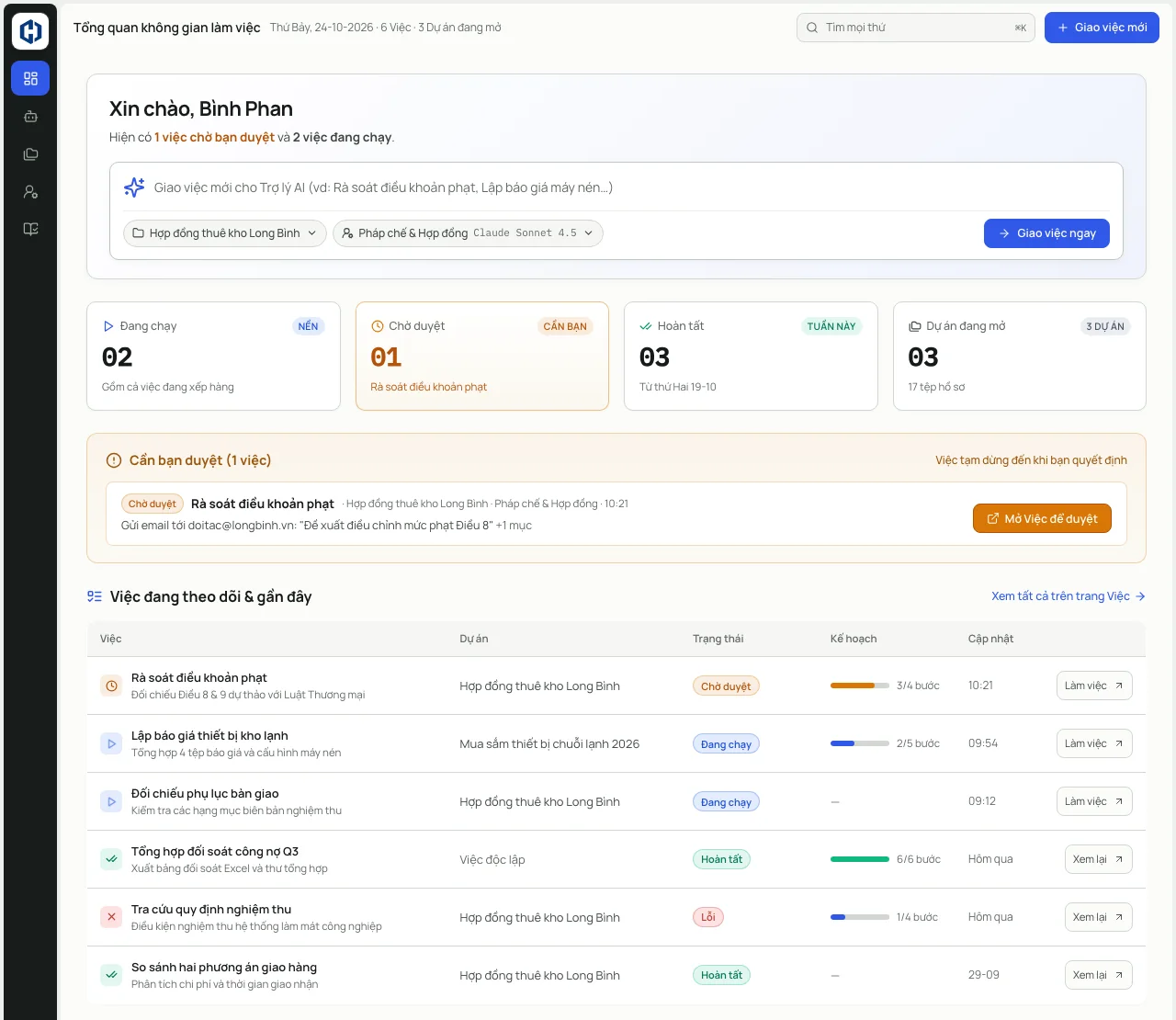Open the Pháp chế & Hợp đồng agent dropdown
Viewport: 1176px width, 1020px height.
[468, 233]
